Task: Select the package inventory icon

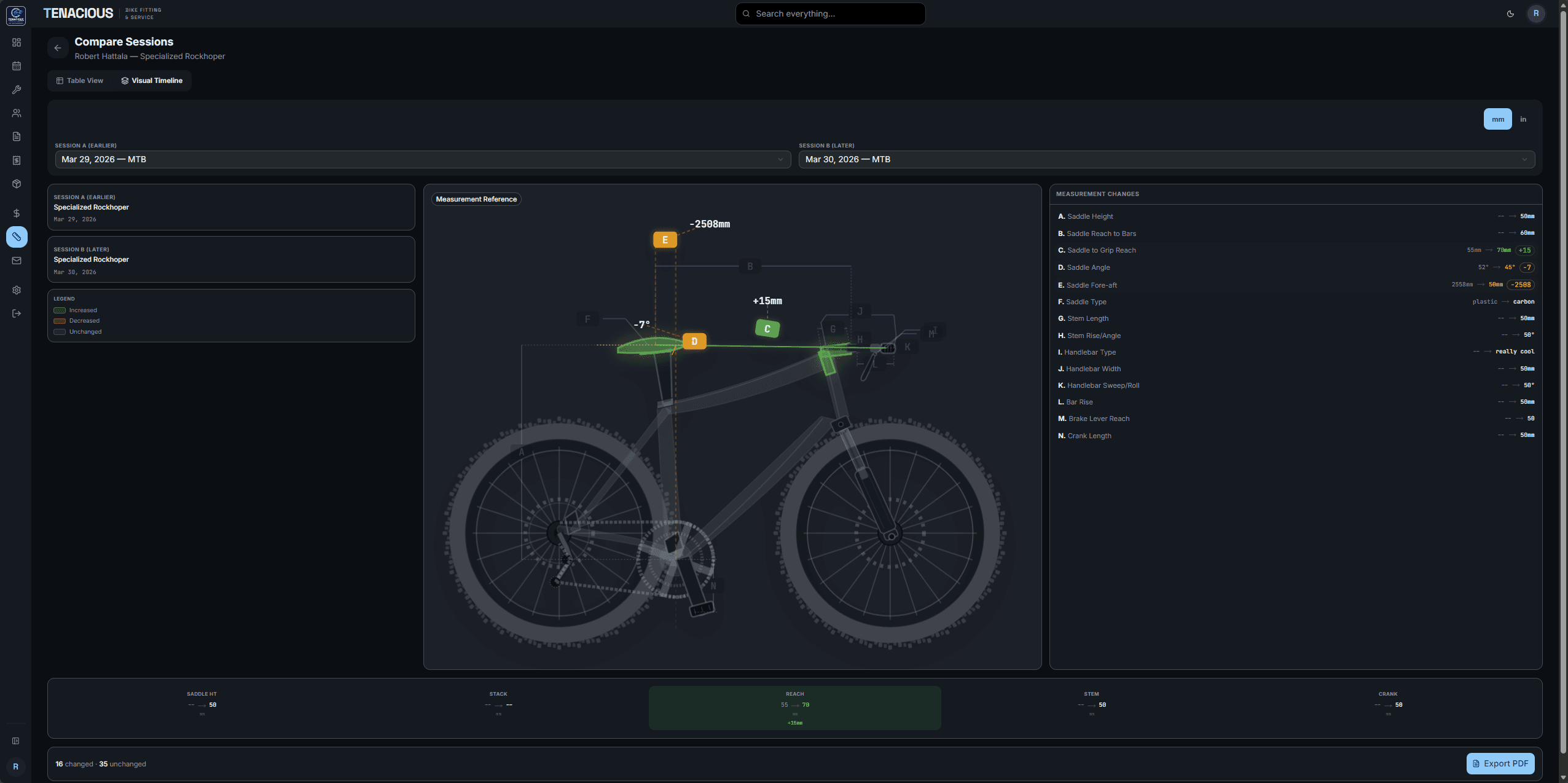Action: click(17, 184)
